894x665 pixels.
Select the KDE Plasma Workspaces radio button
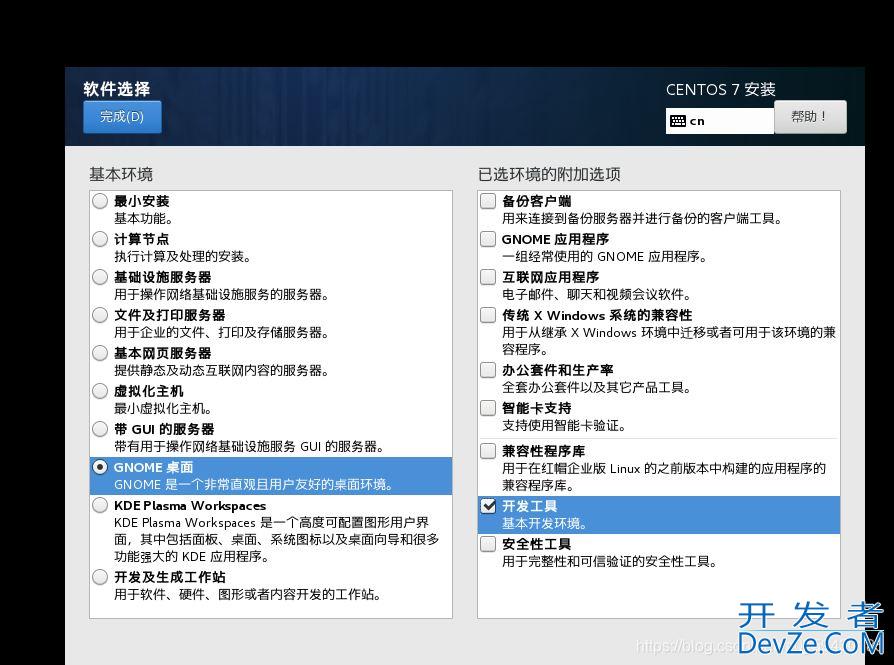coord(100,505)
